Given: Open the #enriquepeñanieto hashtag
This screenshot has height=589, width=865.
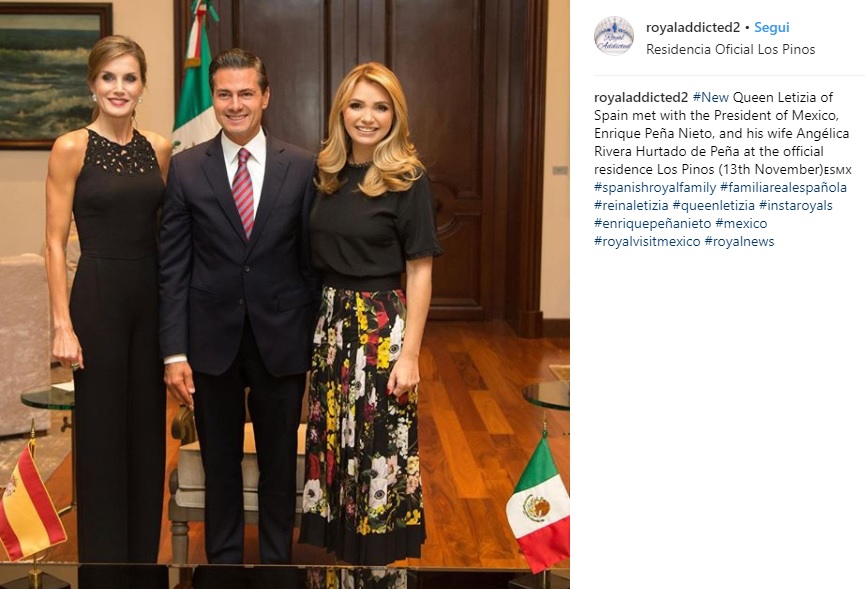Looking at the screenshot, I should [x=653, y=223].
